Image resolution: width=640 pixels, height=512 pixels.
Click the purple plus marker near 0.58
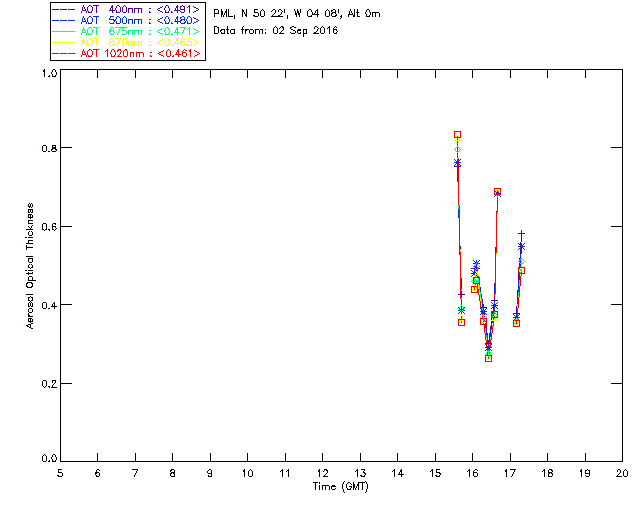(521, 234)
